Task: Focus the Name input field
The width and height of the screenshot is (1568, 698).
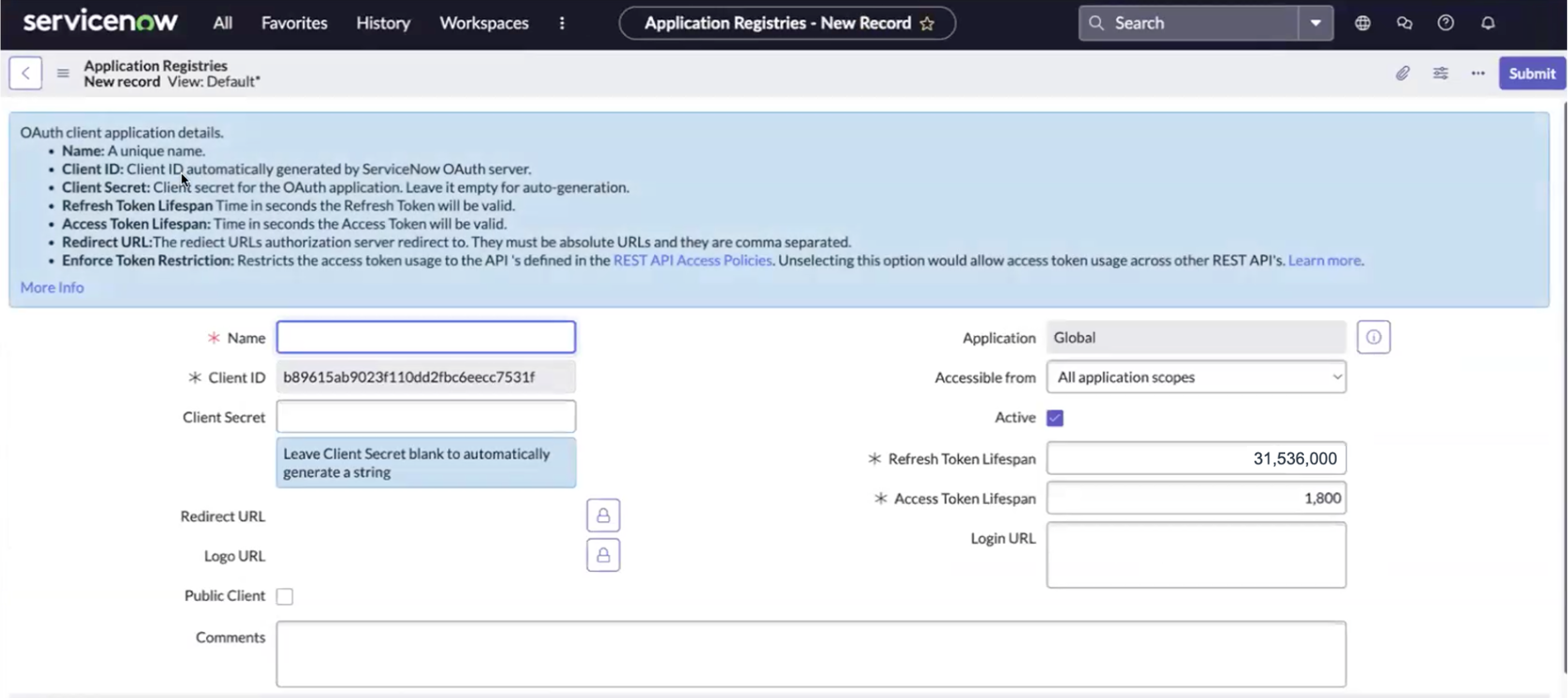Action: tap(425, 337)
